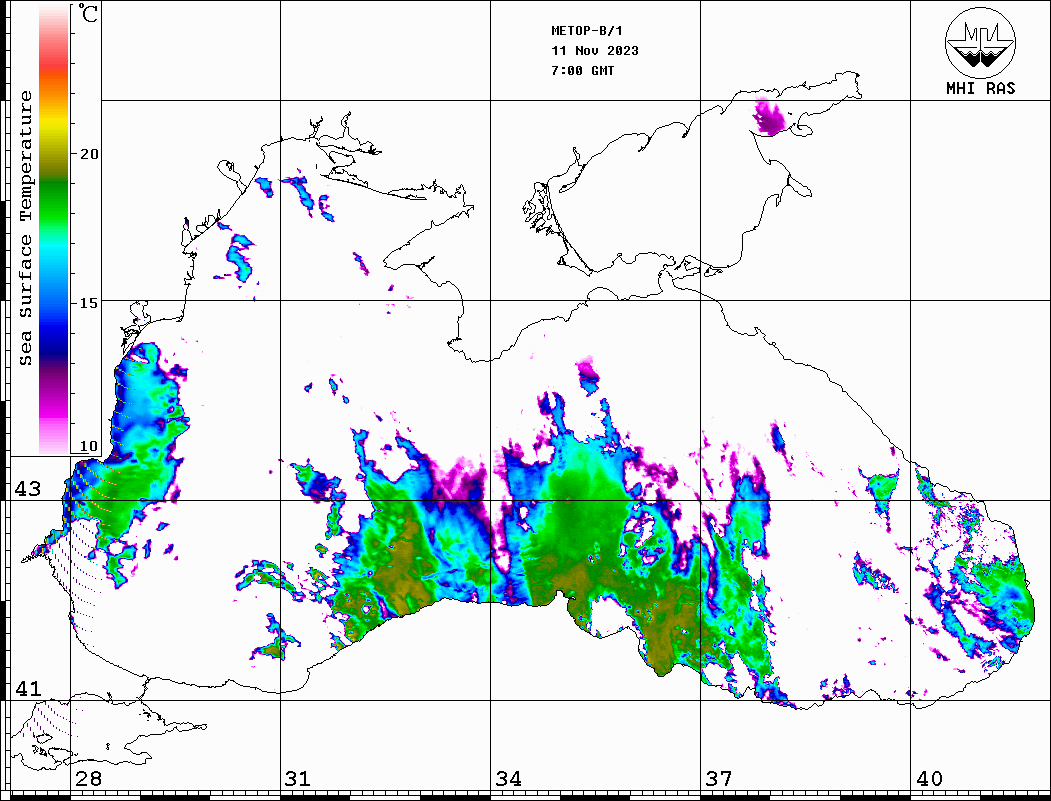
Task: Click longitude label 34
Action: pyautogui.click(x=509, y=779)
